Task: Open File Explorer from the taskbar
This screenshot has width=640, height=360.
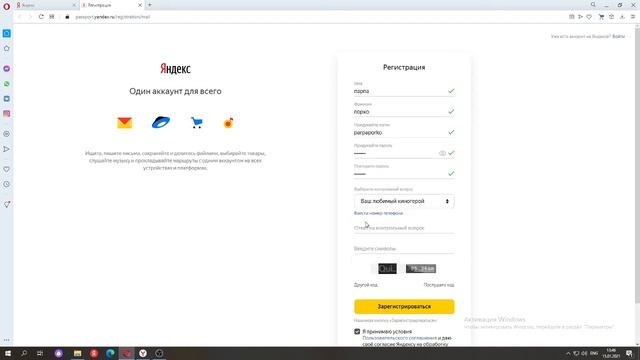Action: pyautogui.click(x=78, y=353)
